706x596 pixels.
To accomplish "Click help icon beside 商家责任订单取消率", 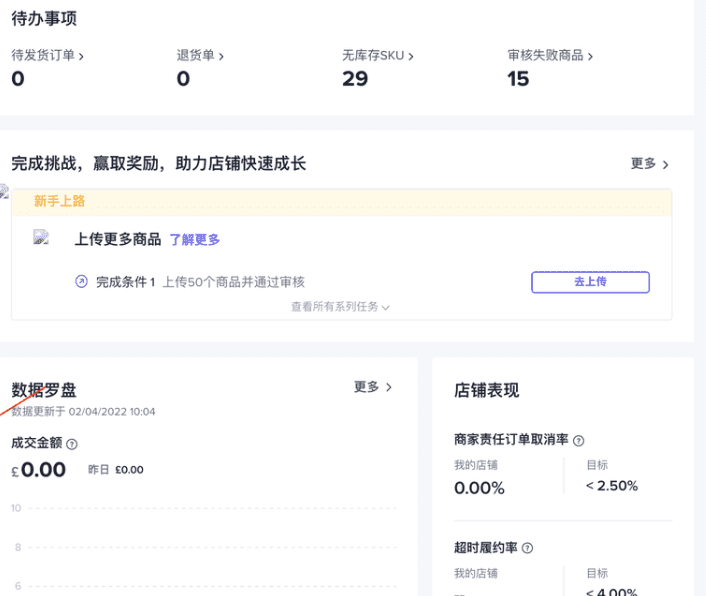I will click(x=579, y=440).
